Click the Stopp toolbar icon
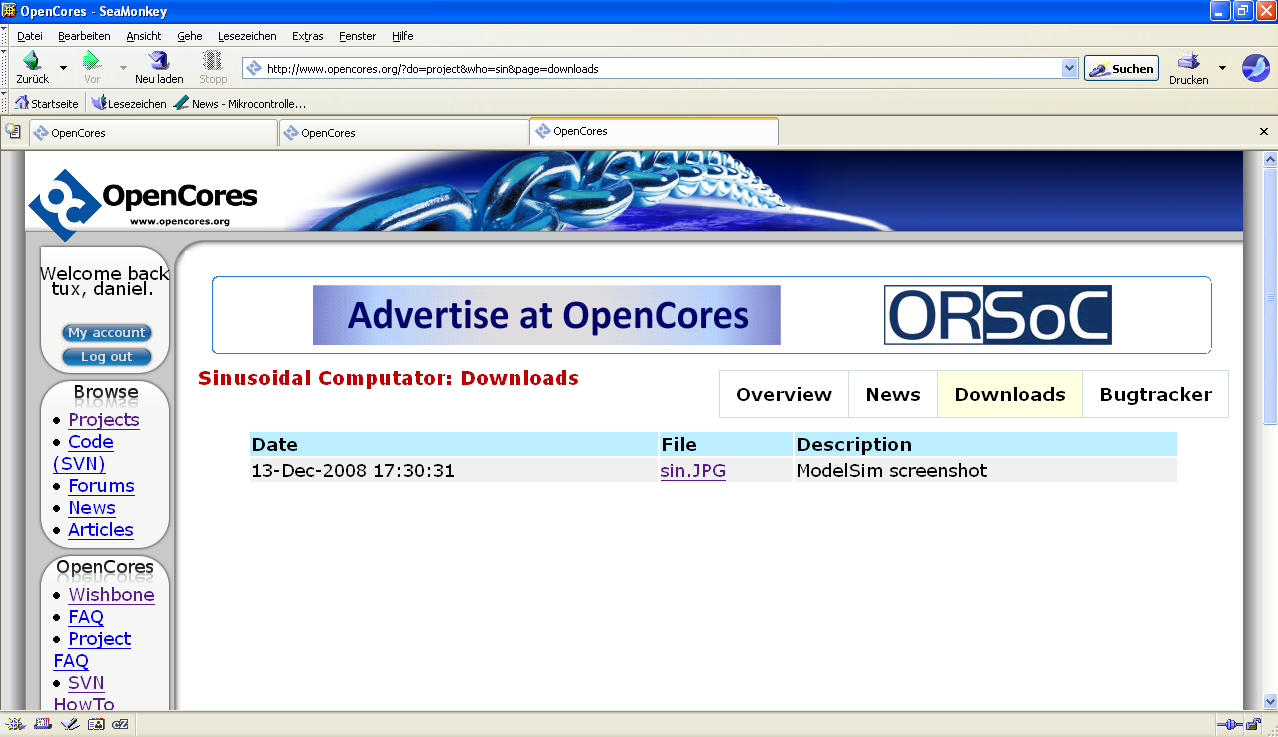This screenshot has width=1278, height=737. coord(213,61)
